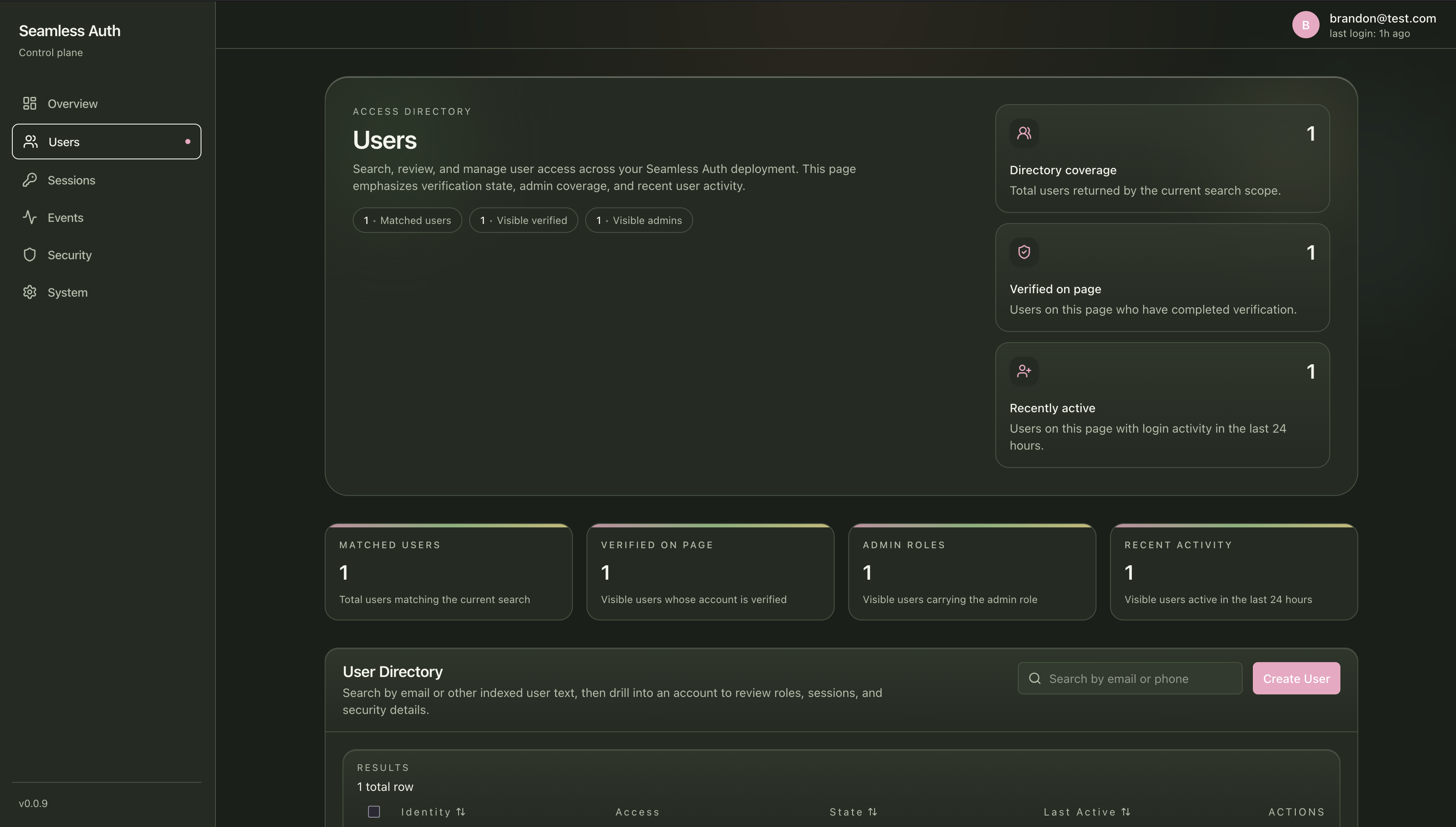
Task: Go to the Events page
Action: (x=106, y=217)
